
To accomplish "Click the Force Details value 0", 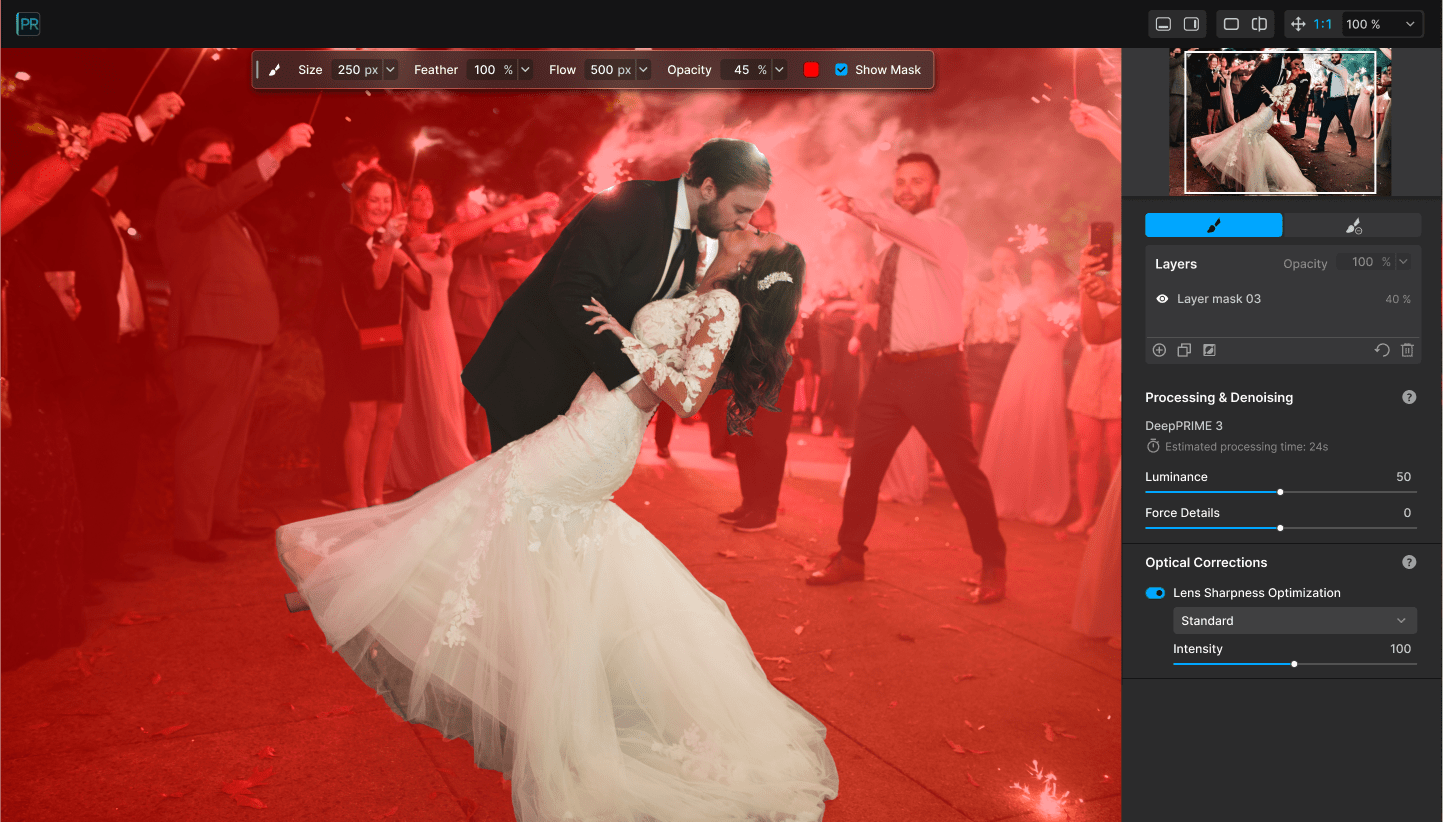I will pos(1407,513).
